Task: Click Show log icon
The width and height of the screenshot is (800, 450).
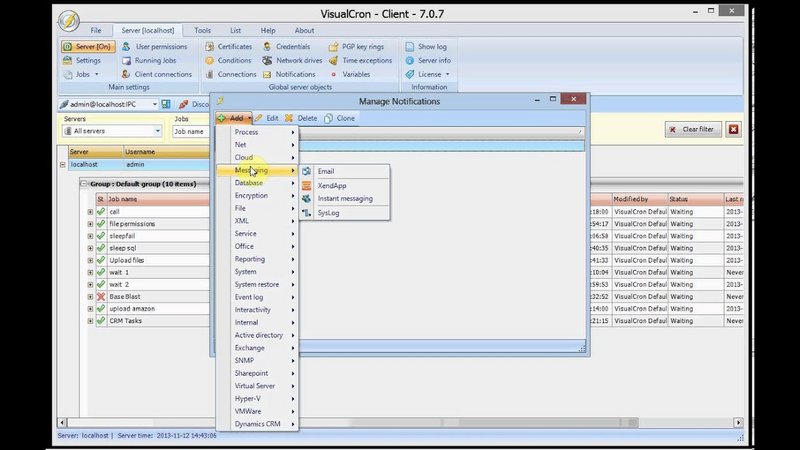Action: [x=410, y=46]
